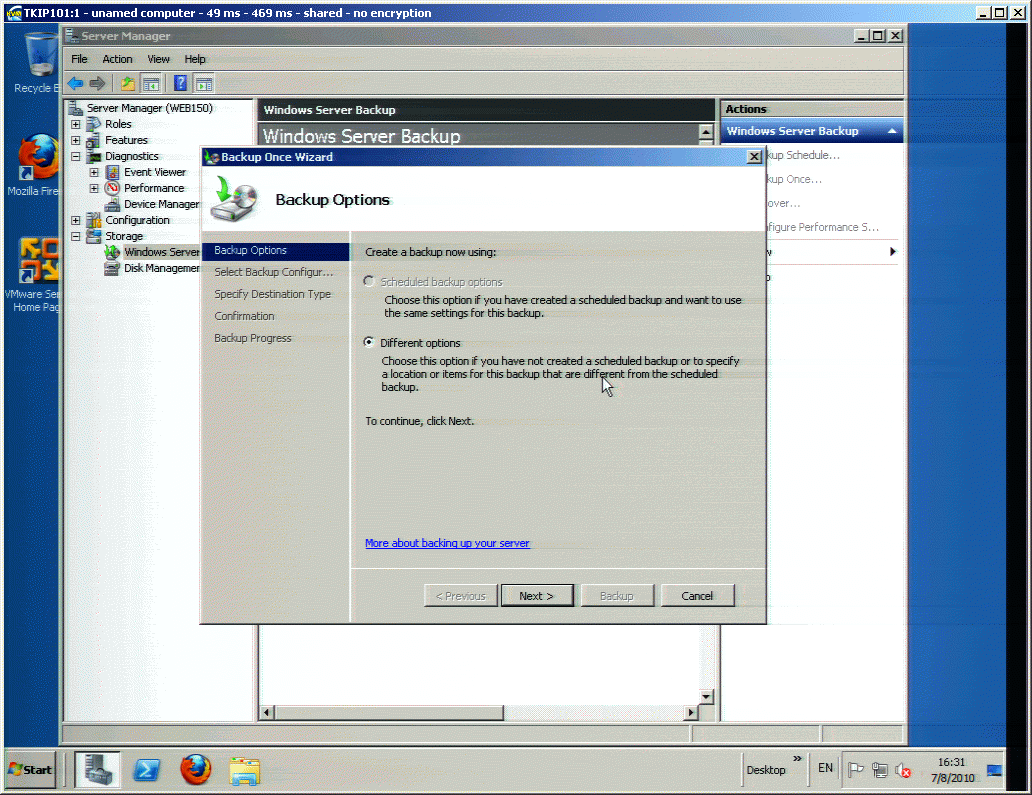Open More about backing up your server link
Image resolution: width=1032 pixels, height=795 pixels.
(x=447, y=543)
